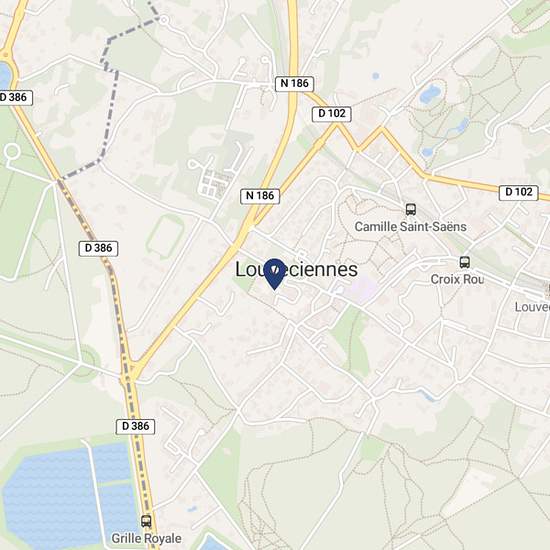This screenshot has height=550, width=550.
Task: Click the small roundabout ending the dashed boundary line
Action: pos(163,20)
